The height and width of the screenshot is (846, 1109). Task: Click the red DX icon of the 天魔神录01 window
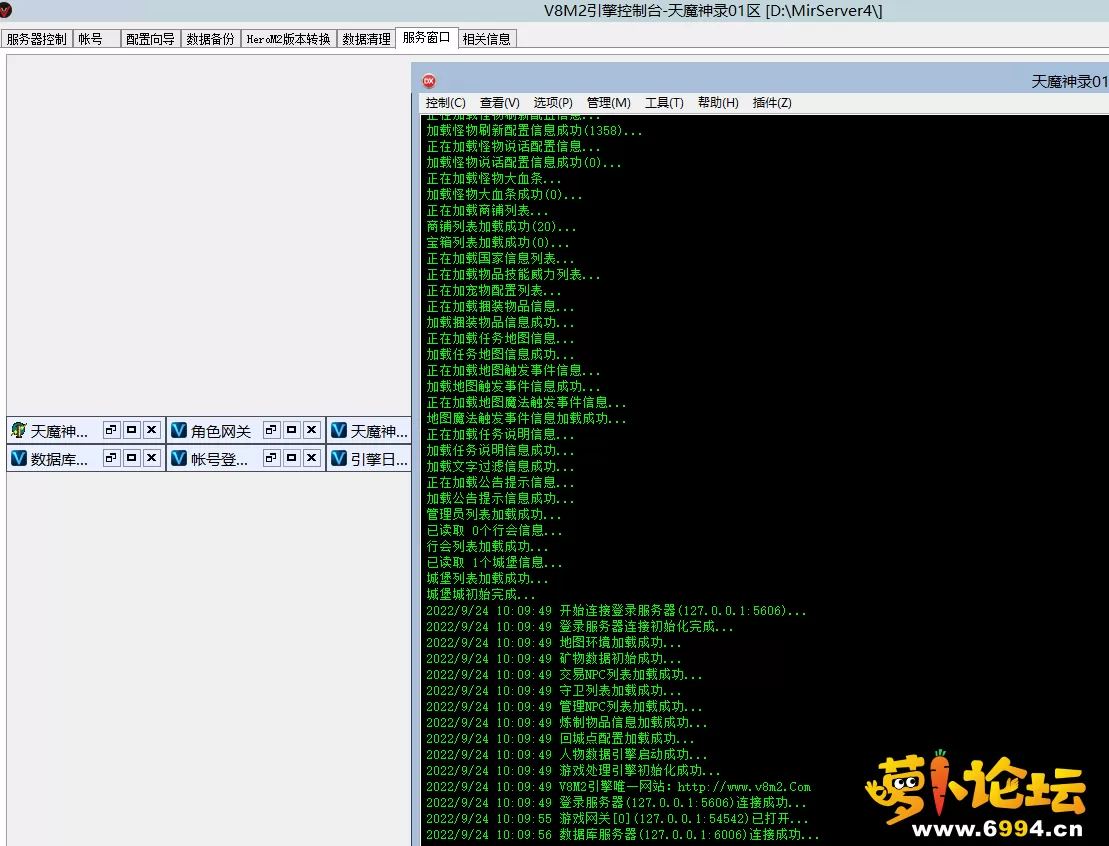tap(429, 81)
